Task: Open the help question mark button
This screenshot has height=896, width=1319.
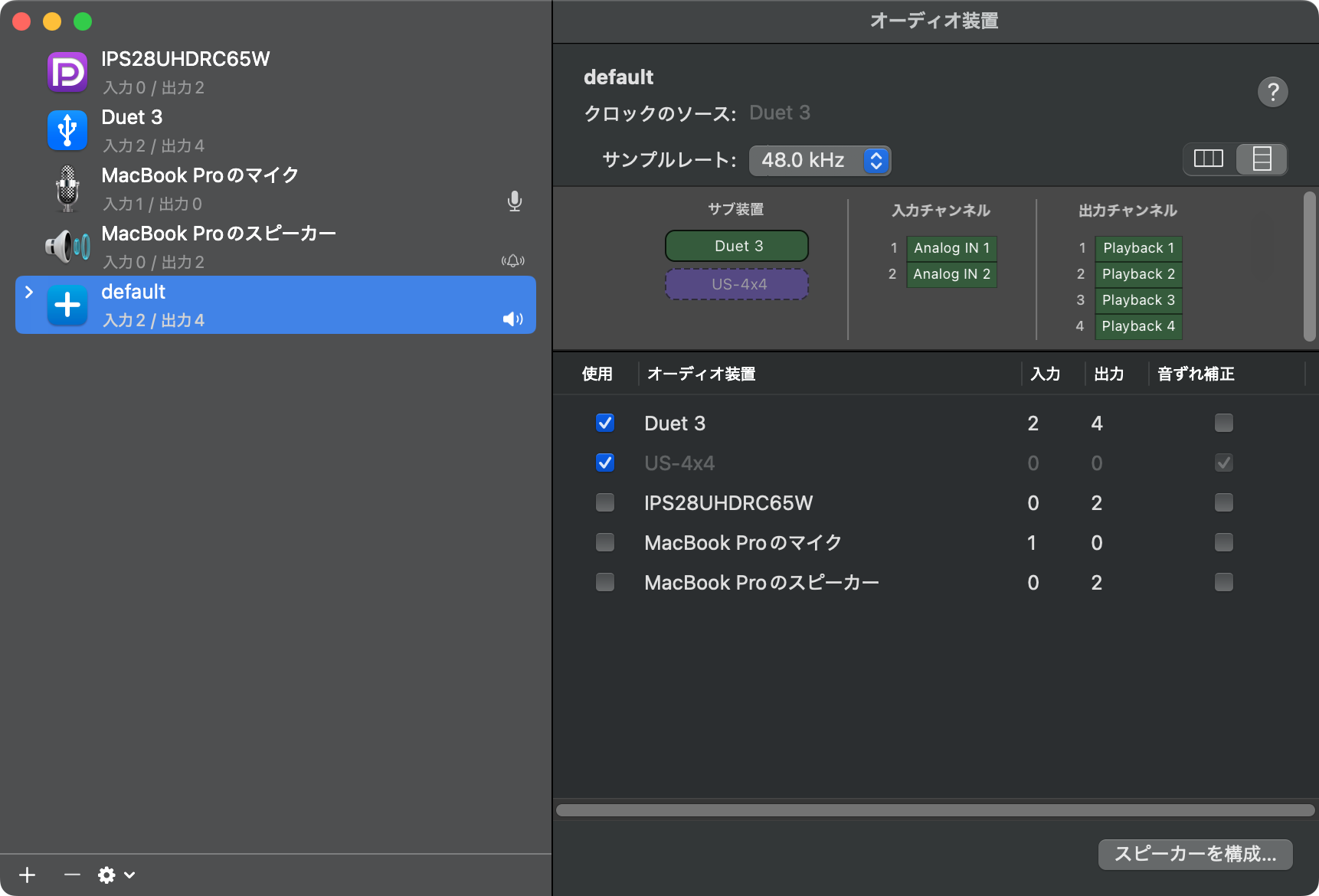Action: pos(1272,92)
